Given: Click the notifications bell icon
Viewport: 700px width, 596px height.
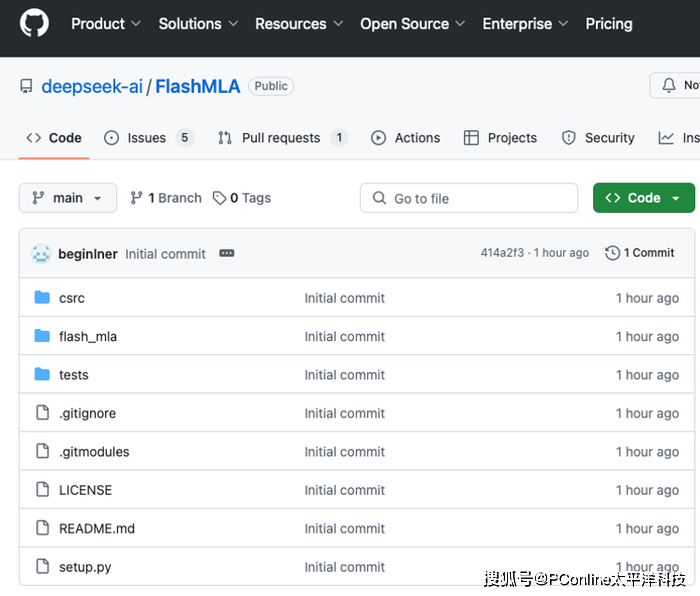Looking at the screenshot, I should 669,86.
